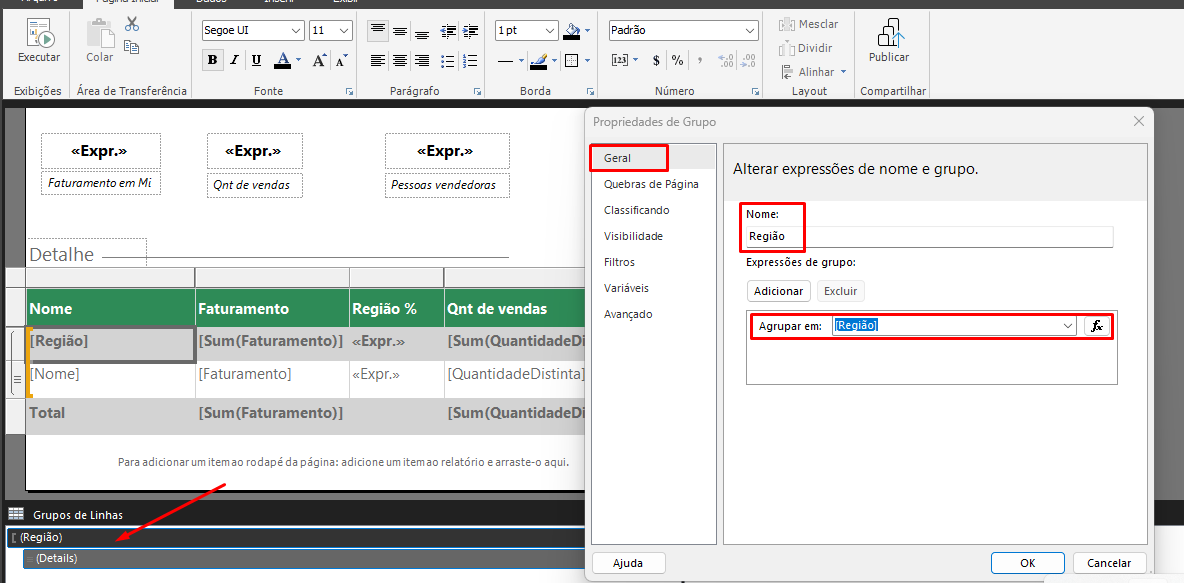Click the increase font size icon

click(x=319, y=61)
